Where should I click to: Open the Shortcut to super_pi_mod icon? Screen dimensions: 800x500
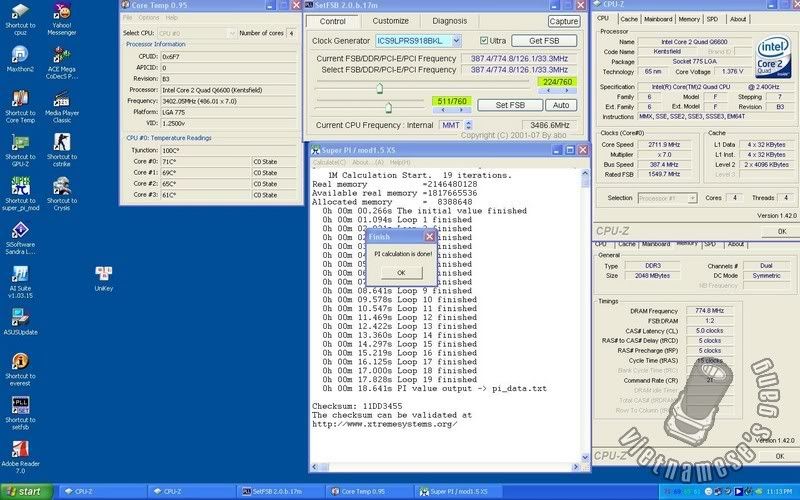[20, 194]
